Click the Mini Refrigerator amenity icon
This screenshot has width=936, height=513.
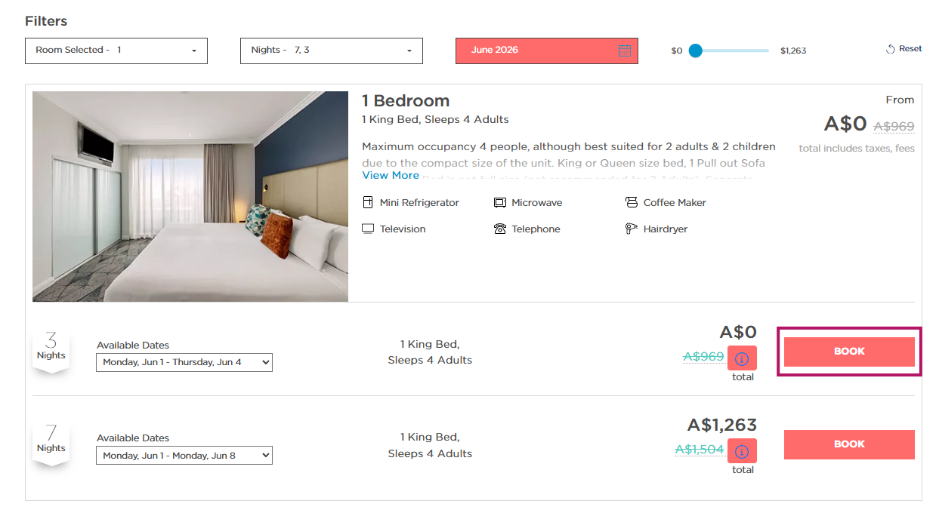click(368, 202)
